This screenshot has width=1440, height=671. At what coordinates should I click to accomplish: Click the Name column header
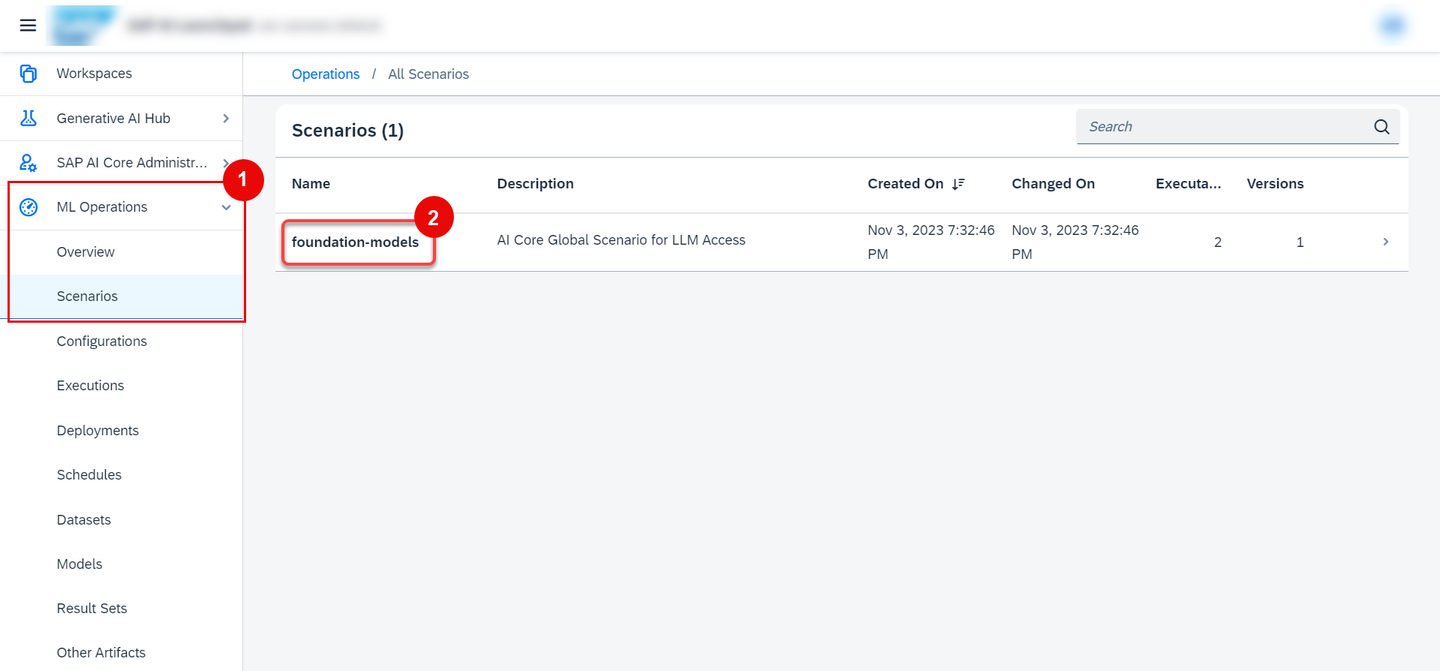pos(311,184)
